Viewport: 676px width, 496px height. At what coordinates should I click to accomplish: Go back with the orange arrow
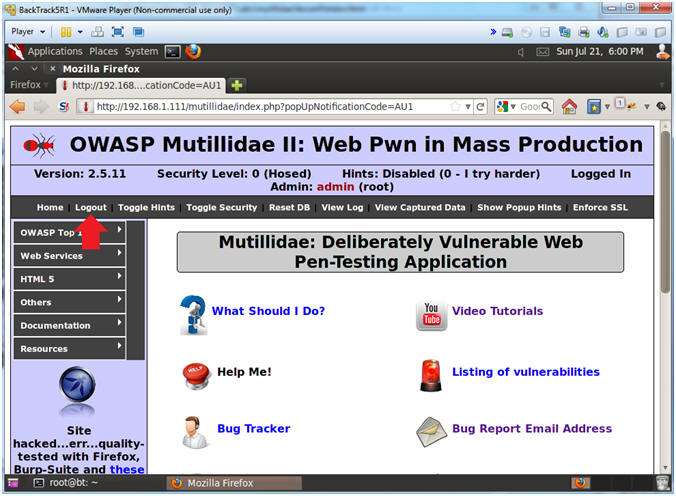point(18,106)
